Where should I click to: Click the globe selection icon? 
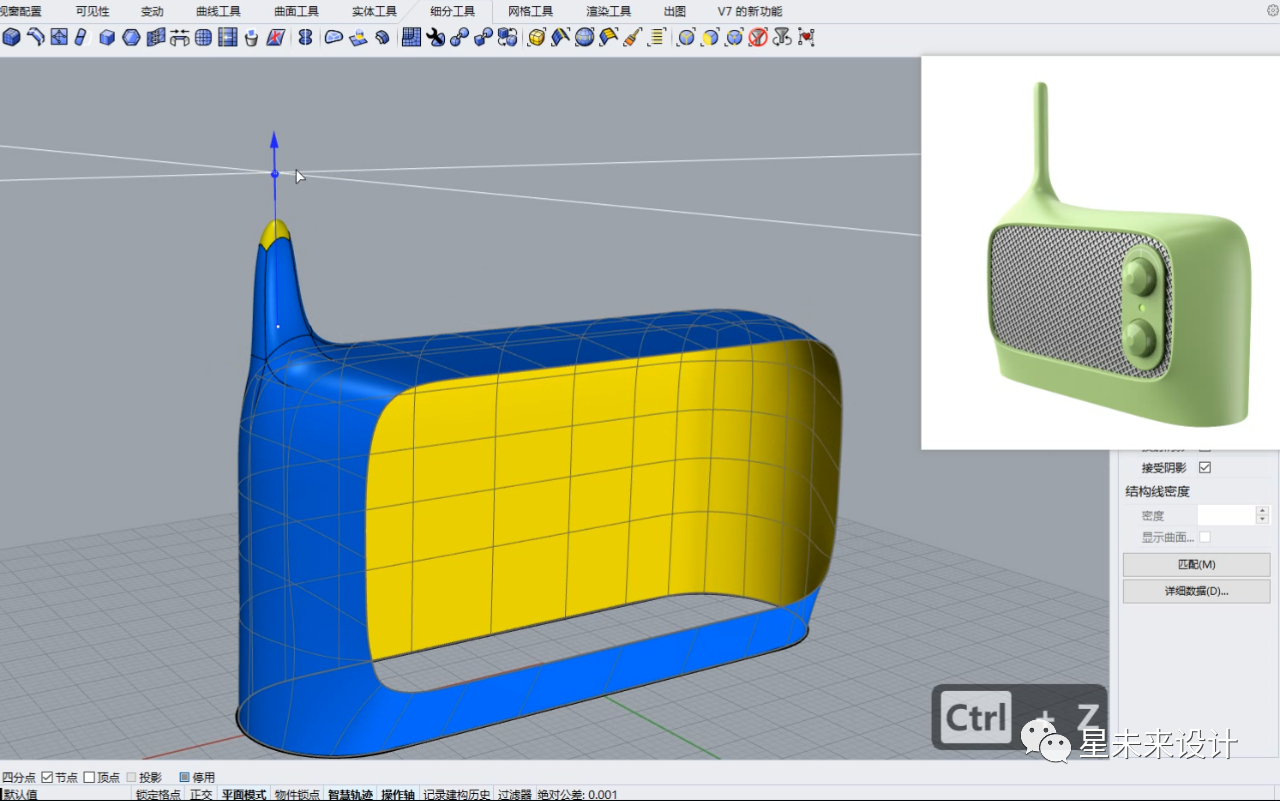[584, 37]
